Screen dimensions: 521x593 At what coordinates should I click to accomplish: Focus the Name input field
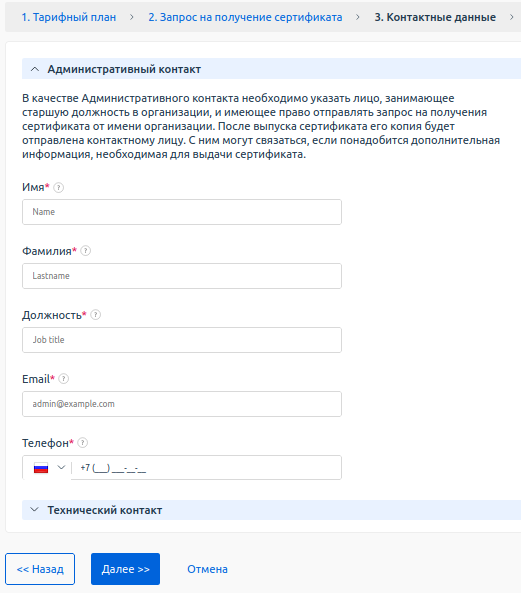[182, 212]
